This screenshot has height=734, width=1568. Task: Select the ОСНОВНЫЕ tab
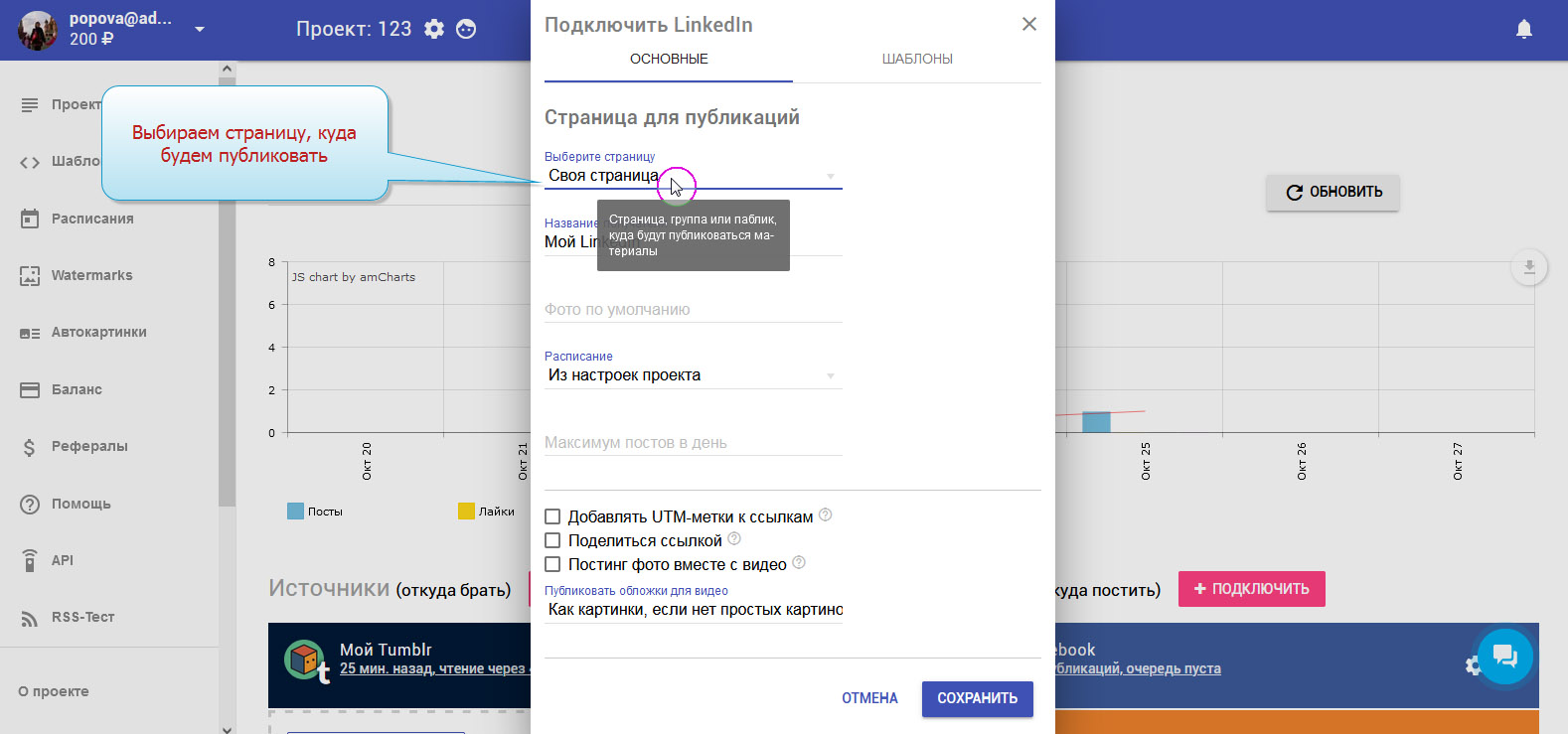(x=668, y=59)
